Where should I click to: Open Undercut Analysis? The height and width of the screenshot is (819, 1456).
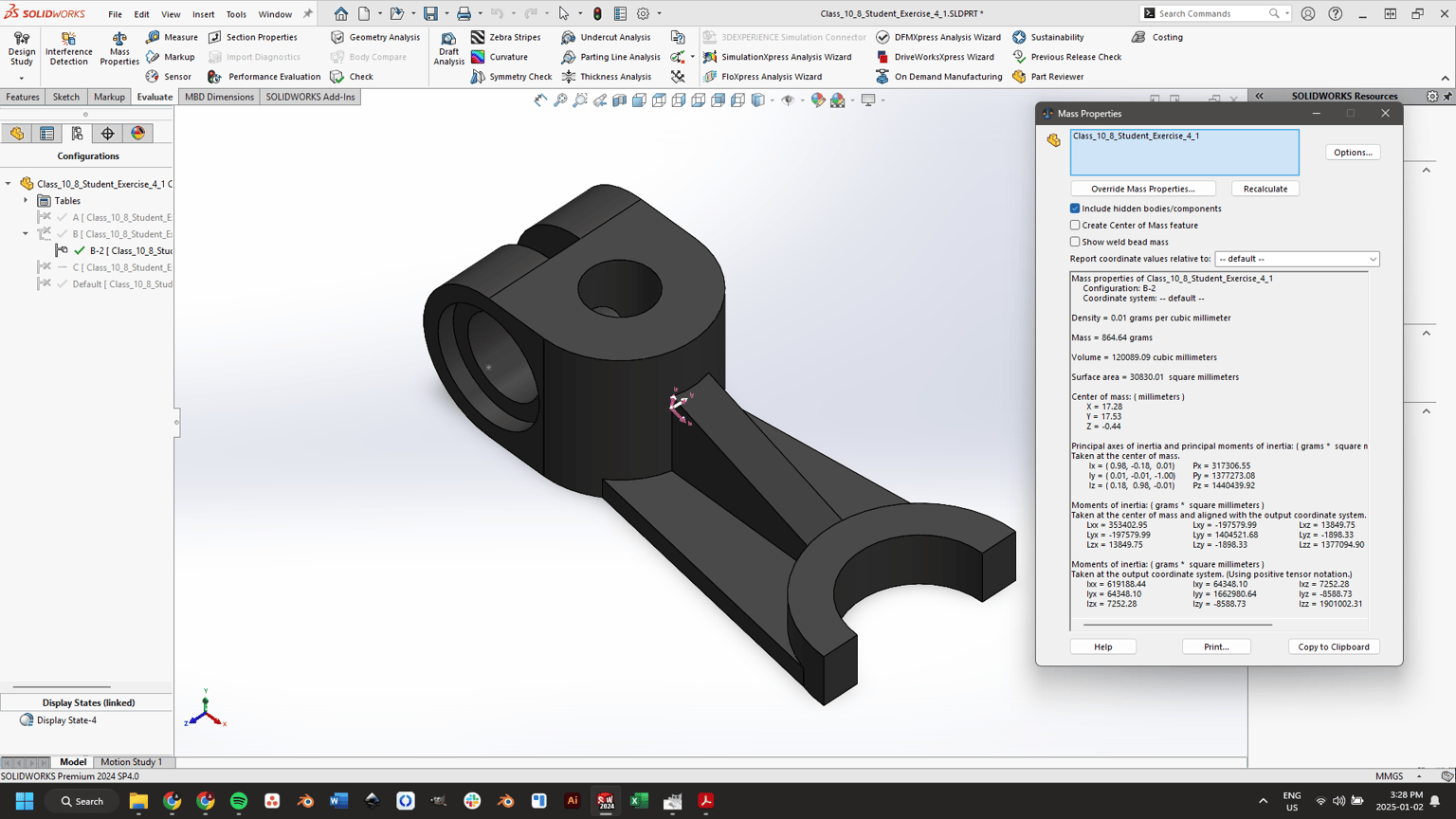606,37
